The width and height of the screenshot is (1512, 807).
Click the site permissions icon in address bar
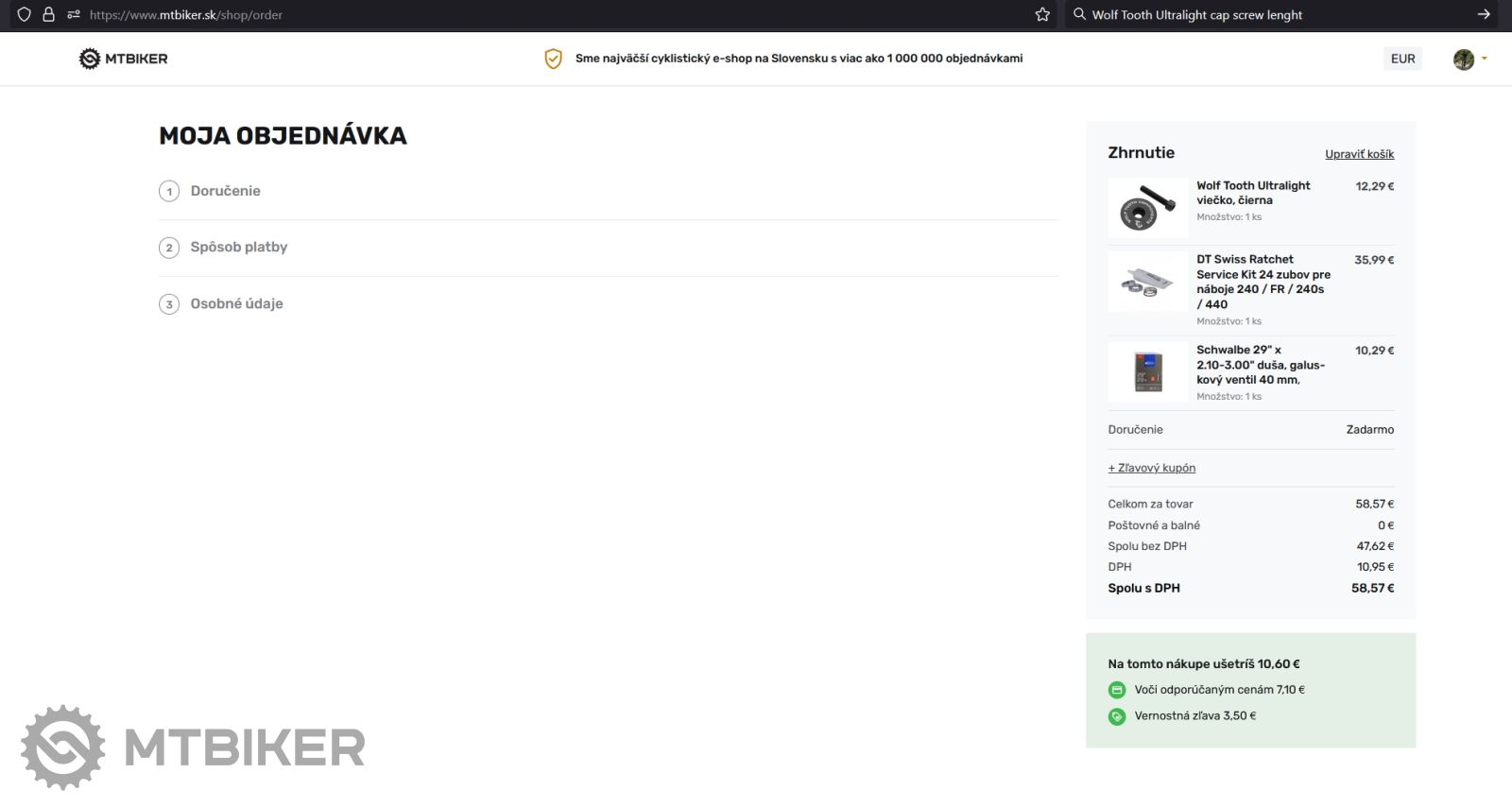73,14
